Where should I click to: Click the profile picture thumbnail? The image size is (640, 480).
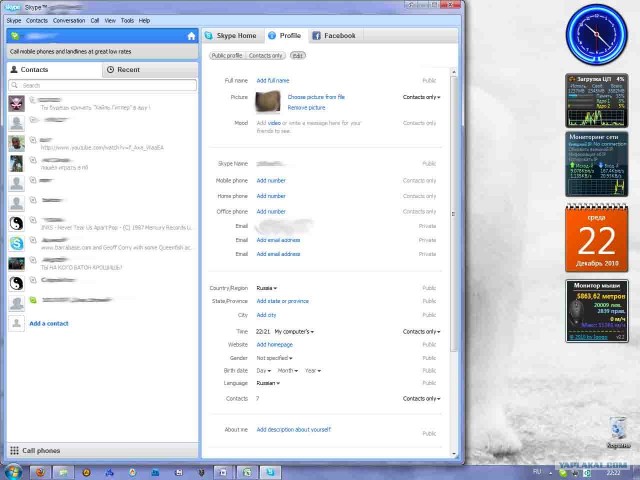click(268, 102)
